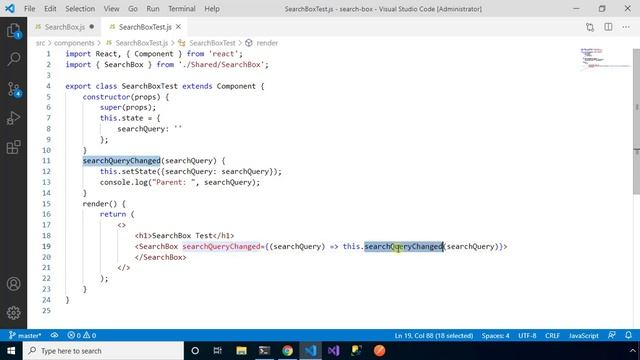Image resolution: width=640 pixels, height=360 pixels.
Task: Open the terminal app on taskbar
Action: coord(264,351)
